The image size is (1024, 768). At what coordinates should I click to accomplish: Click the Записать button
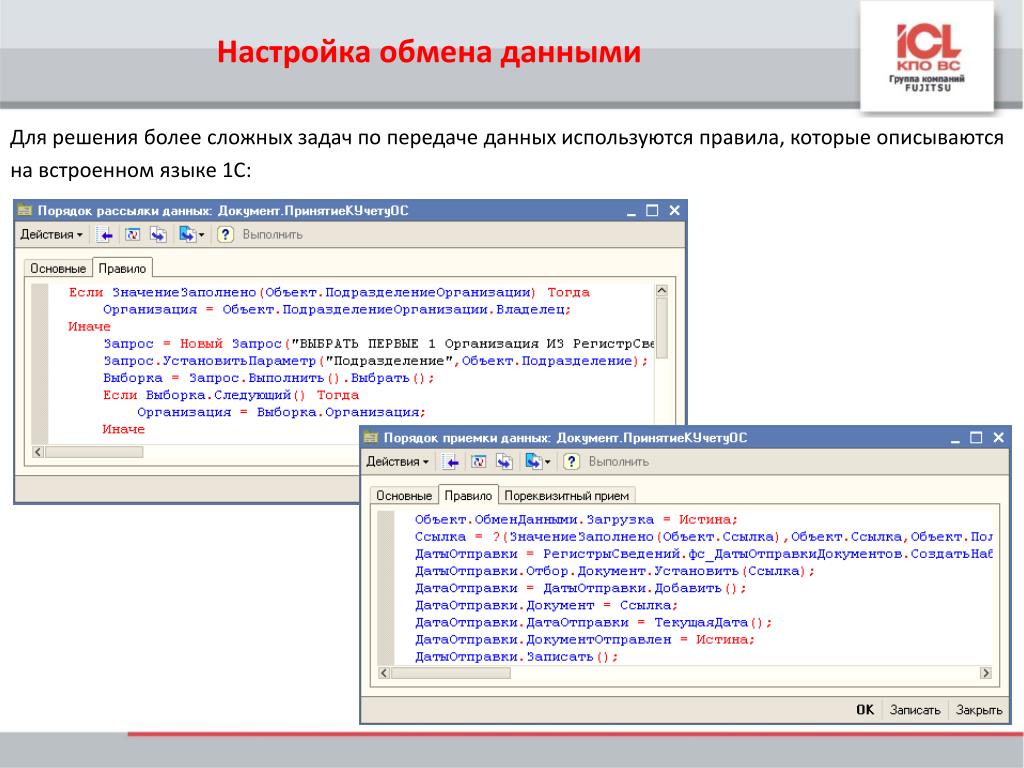pos(914,710)
